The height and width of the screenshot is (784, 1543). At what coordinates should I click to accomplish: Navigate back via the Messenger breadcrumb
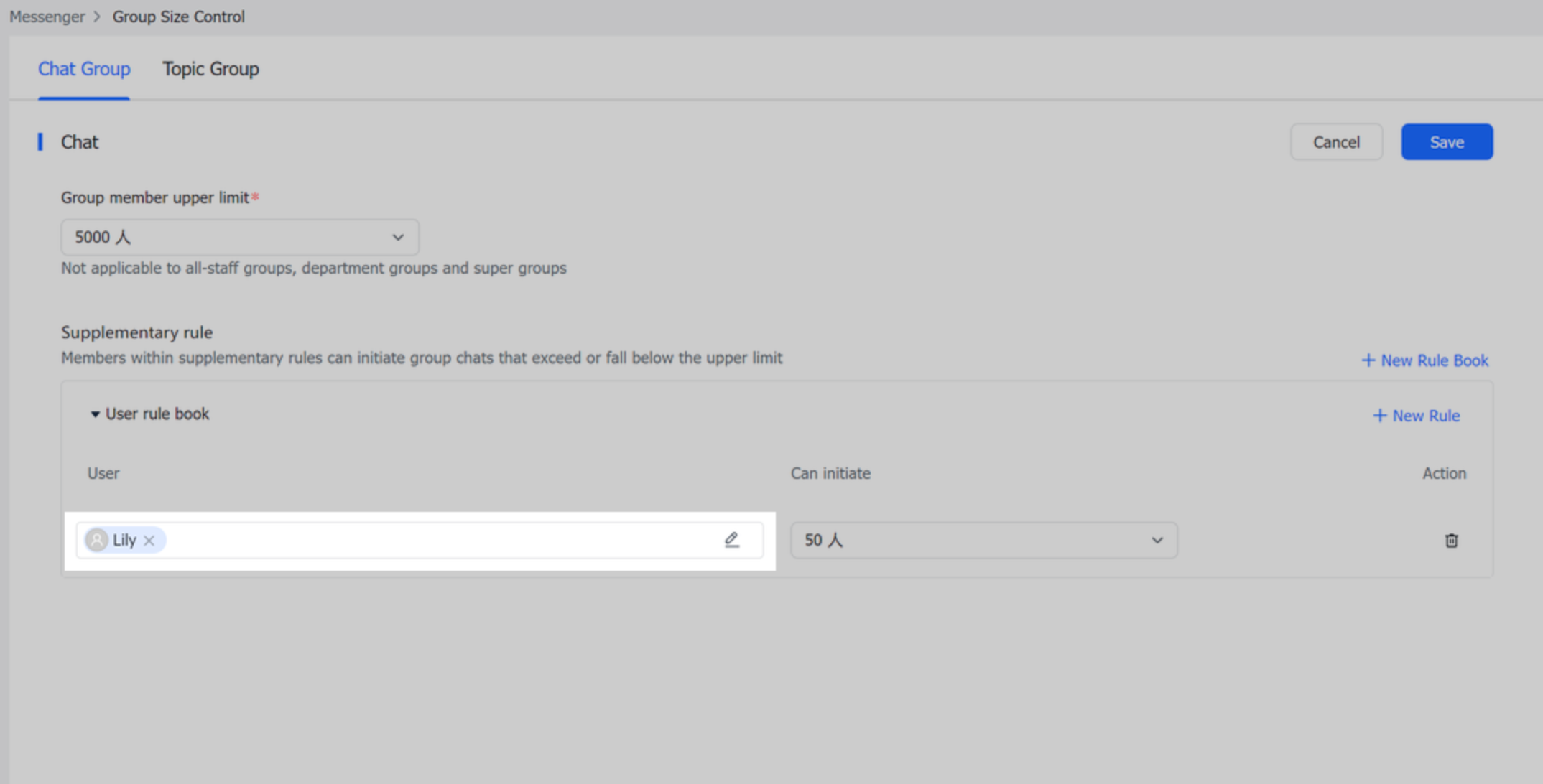47,16
